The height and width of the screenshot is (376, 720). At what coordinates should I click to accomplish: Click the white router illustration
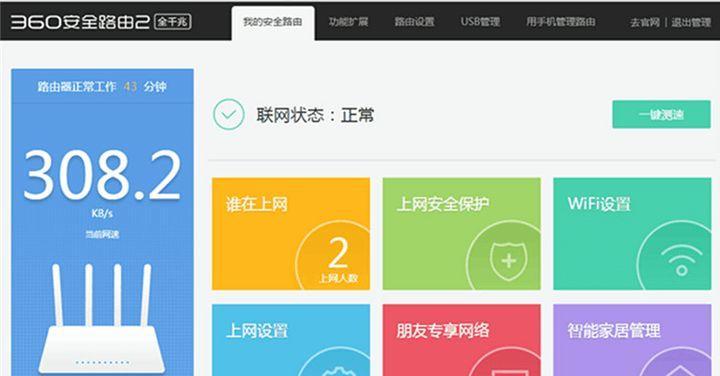point(102,318)
